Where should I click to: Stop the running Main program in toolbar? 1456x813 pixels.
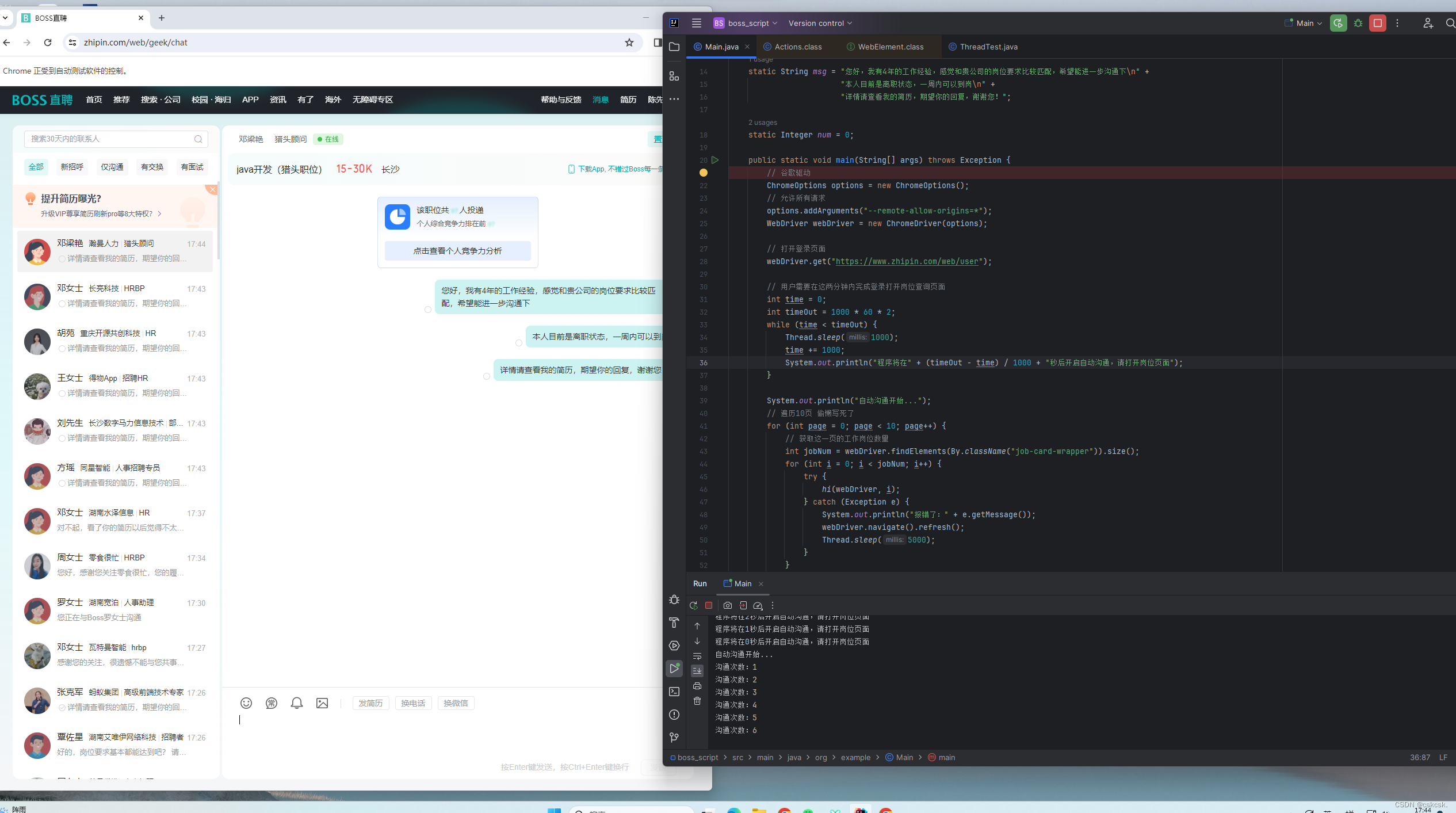(1377, 23)
